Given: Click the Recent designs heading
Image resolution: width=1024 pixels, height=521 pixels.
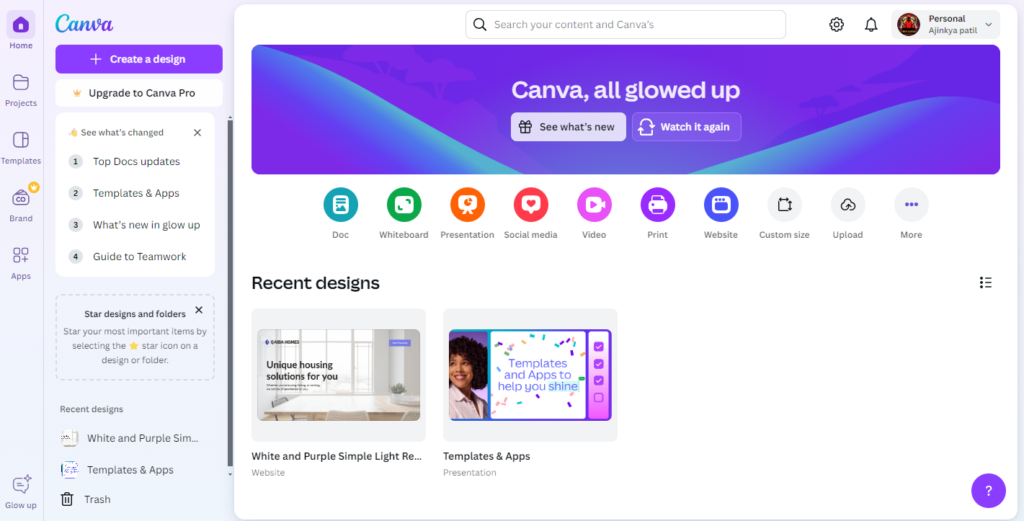Looking at the screenshot, I should pos(315,283).
